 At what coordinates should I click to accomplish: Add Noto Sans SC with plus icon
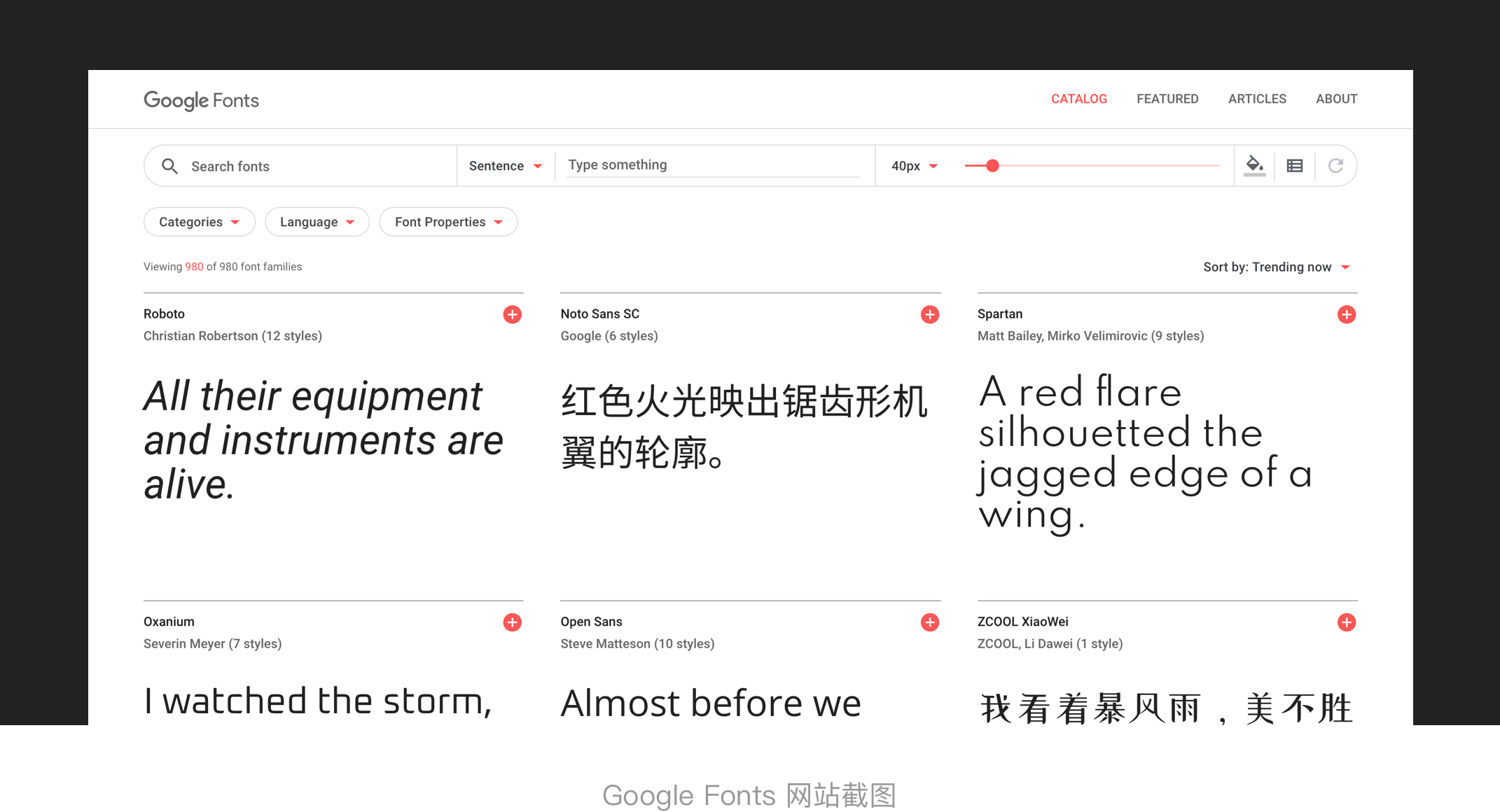pyautogui.click(x=930, y=314)
